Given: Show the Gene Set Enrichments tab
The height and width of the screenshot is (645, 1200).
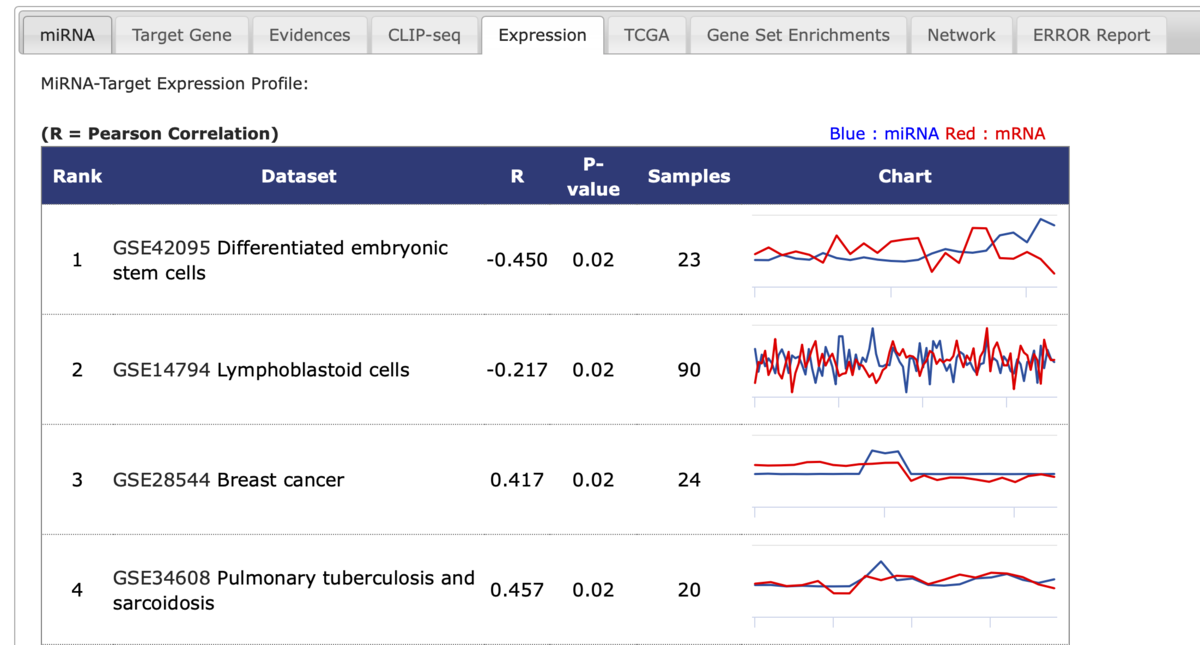Looking at the screenshot, I should tap(797, 35).
